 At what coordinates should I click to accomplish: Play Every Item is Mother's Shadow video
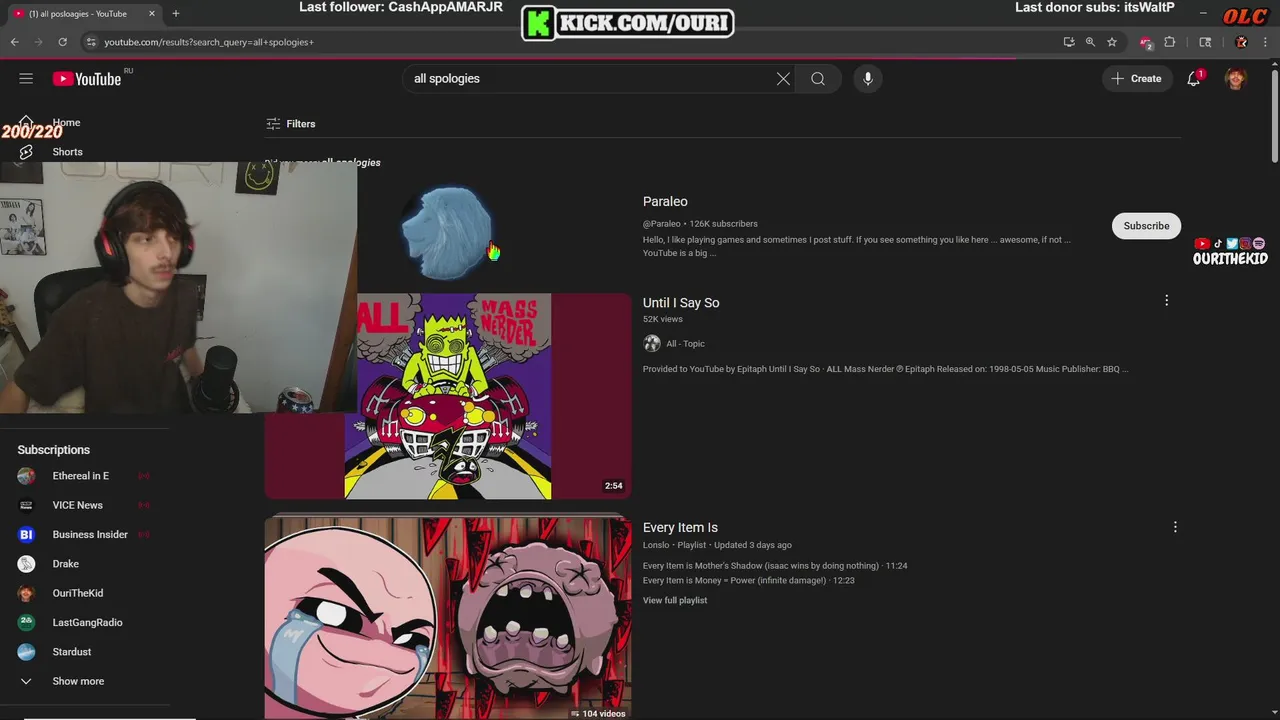775,566
